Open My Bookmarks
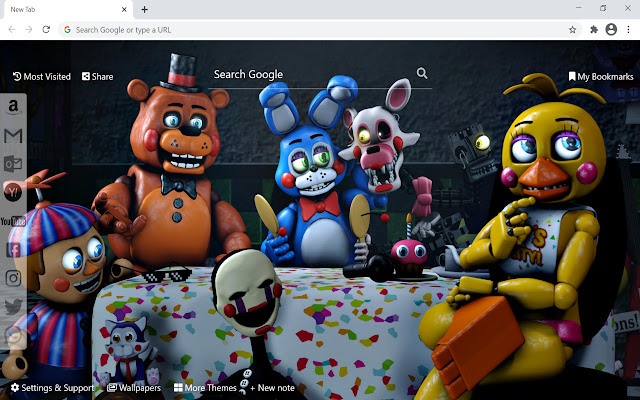This screenshot has width=640, height=400. pos(601,77)
